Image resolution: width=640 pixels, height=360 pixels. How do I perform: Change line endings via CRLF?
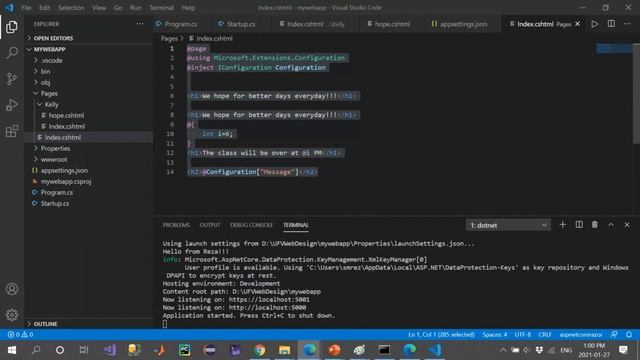click(x=545, y=334)
